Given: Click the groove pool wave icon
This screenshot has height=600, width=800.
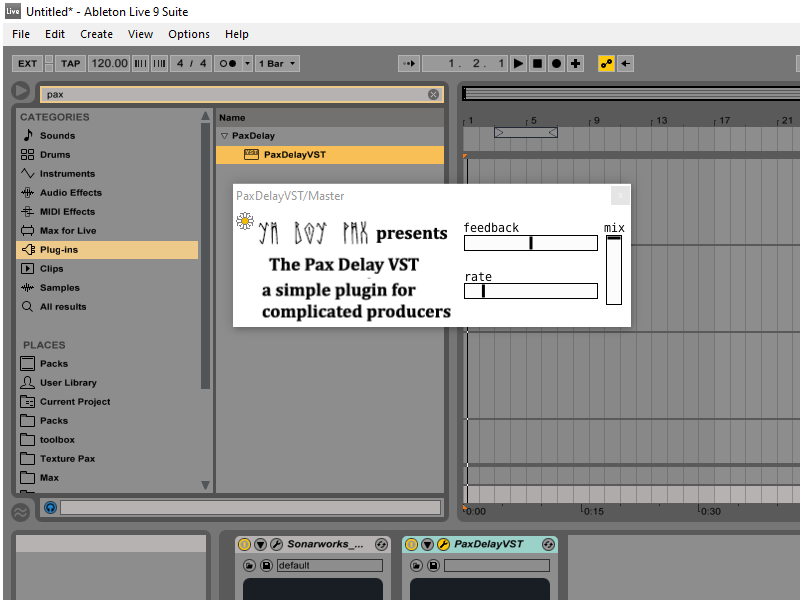Looking at the screenshot, I should pyautogui.click(x=20, y=512).
